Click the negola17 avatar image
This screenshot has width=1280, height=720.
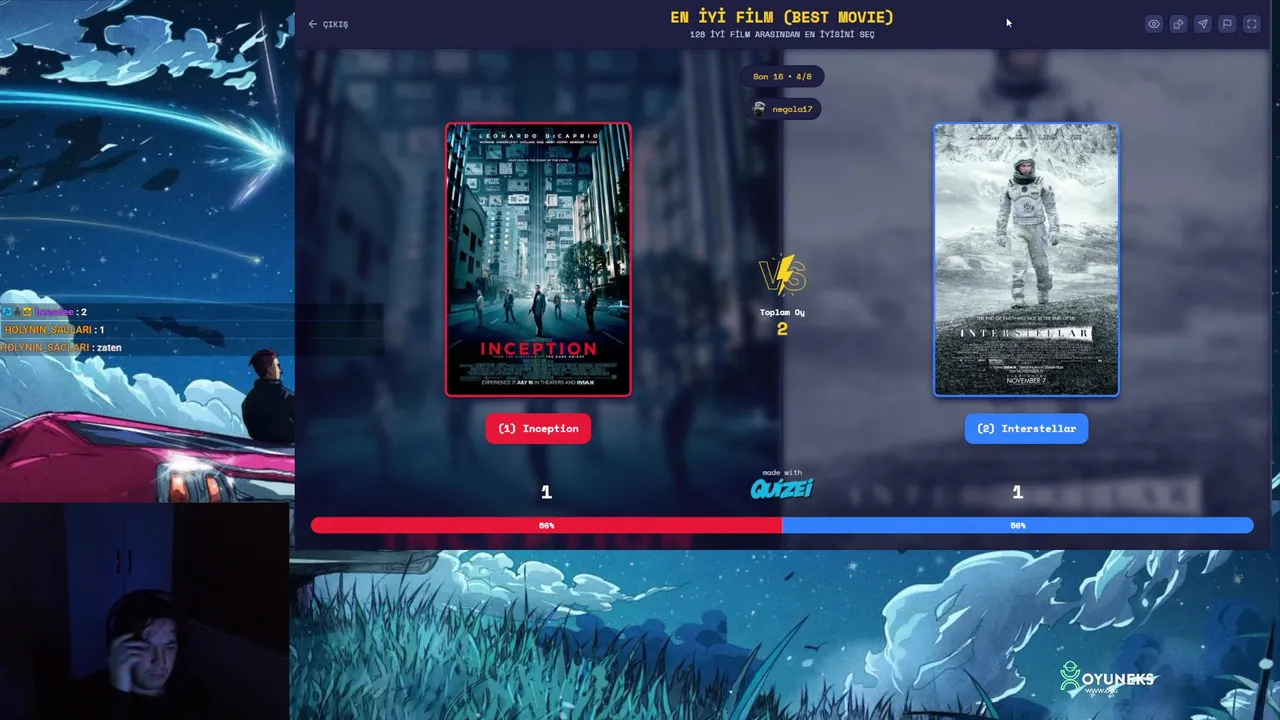760,108
